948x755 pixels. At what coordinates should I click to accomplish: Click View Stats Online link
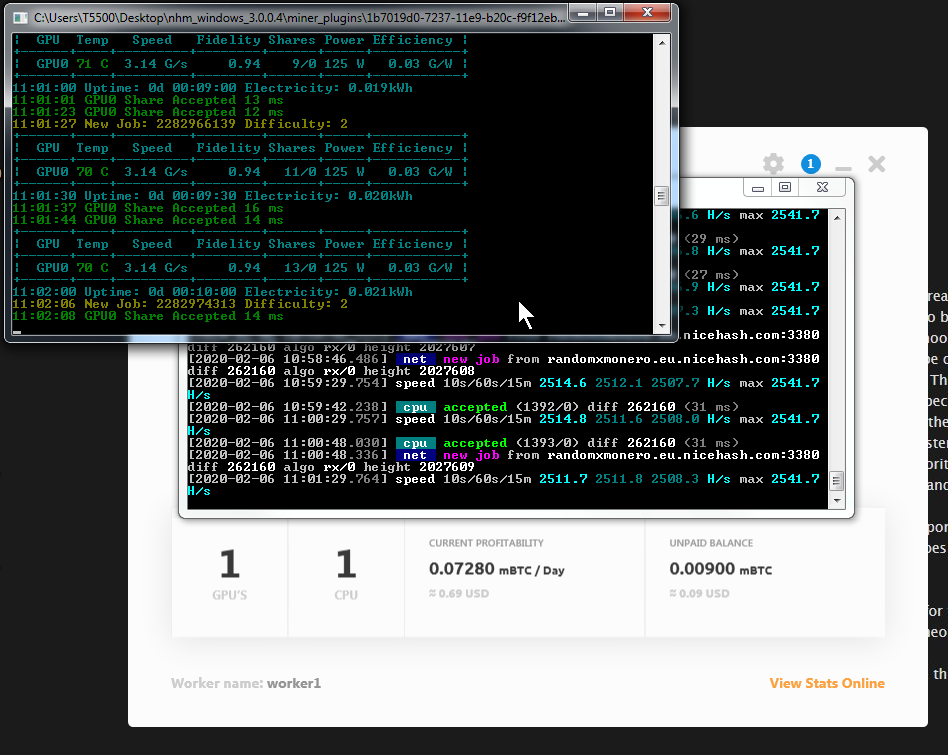point(826,683)
